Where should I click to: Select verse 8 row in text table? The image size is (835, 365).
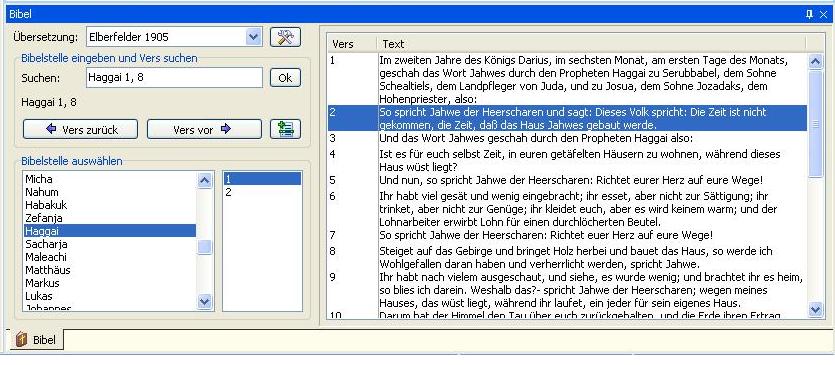567,257
